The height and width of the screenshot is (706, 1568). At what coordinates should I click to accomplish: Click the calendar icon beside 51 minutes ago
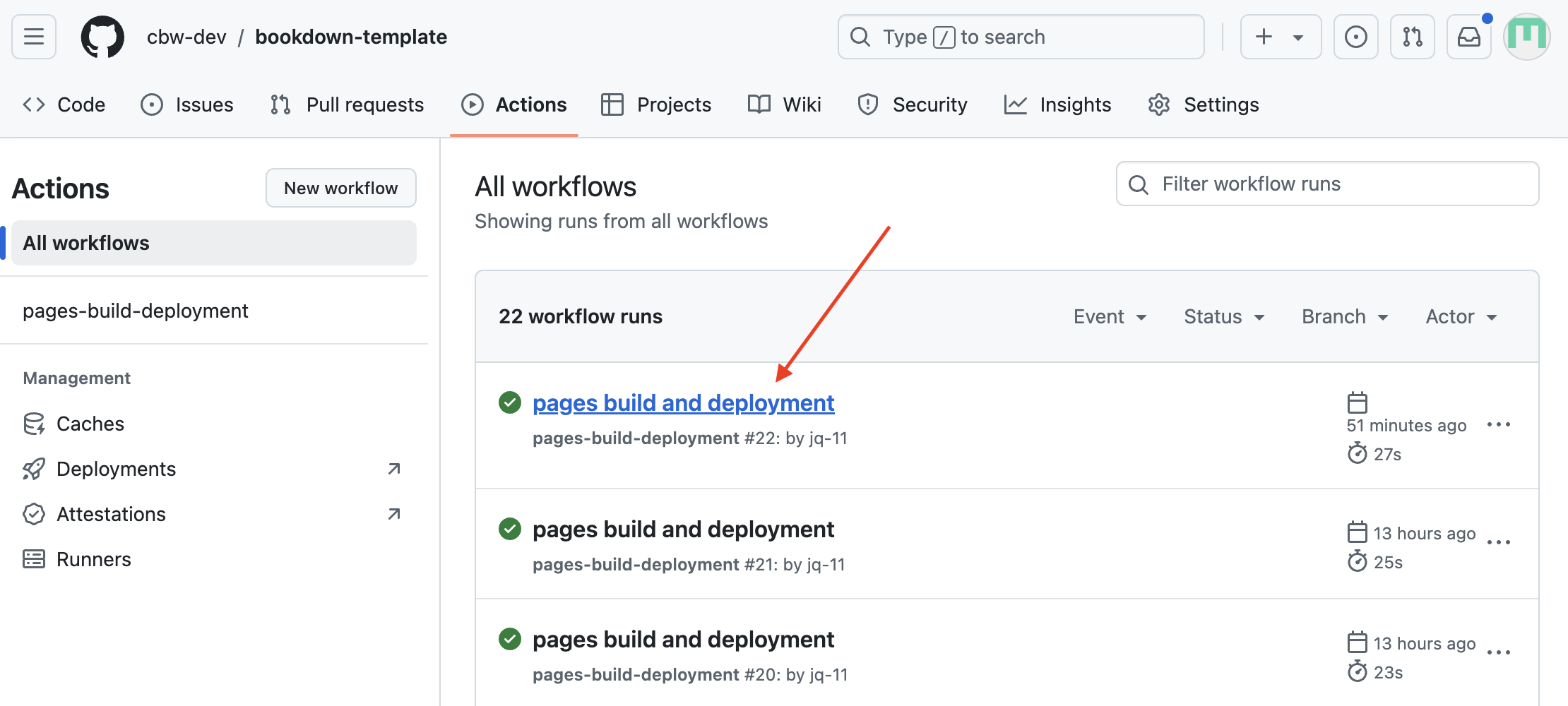pyautogui.click(x=1357, y=402)
